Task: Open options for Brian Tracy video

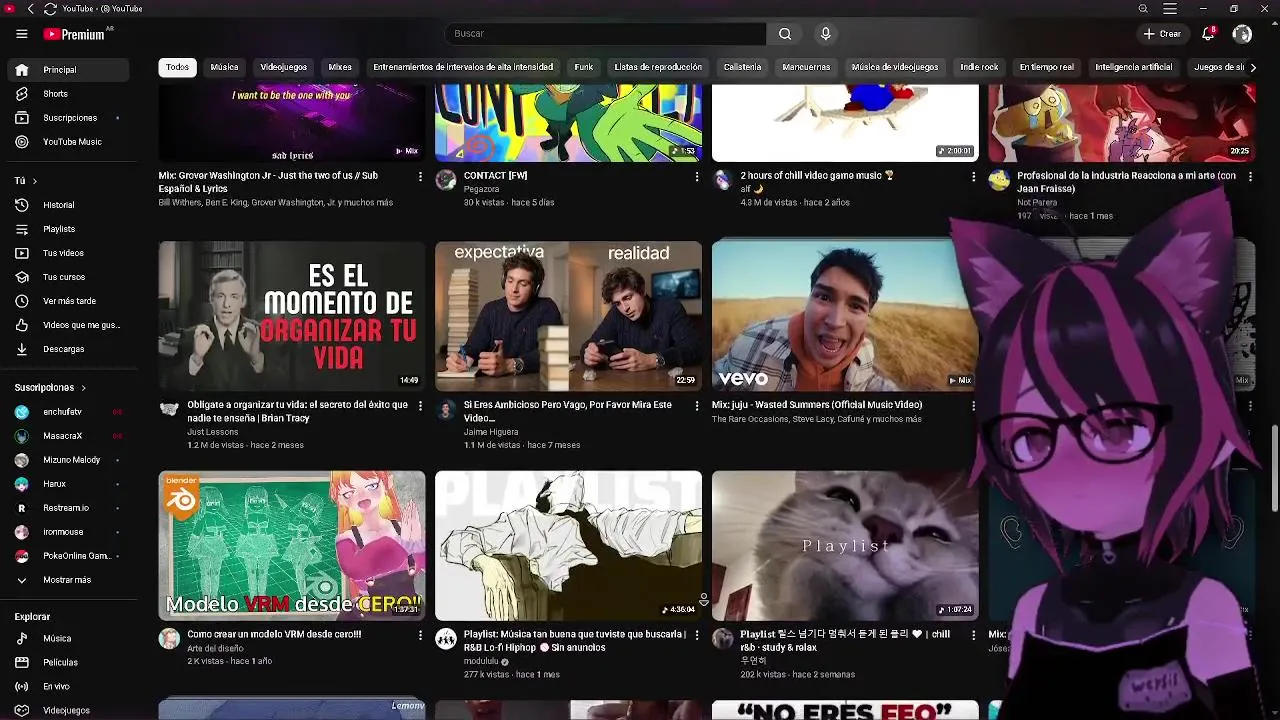Action: 420,406
